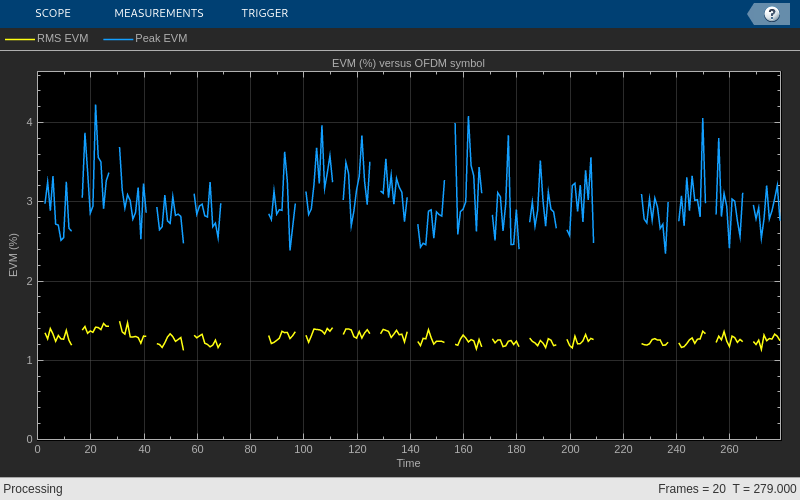Click the plot title EVM (%) versus OFDM symbol

point(408,63)
